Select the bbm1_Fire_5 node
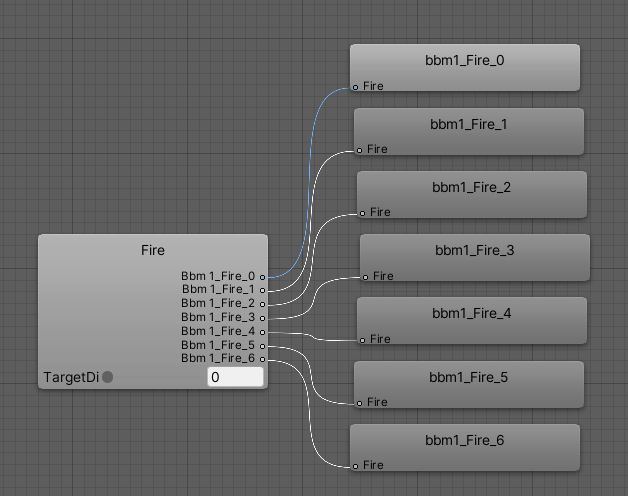This screenshot has height=496, width=628. (469, 377)
